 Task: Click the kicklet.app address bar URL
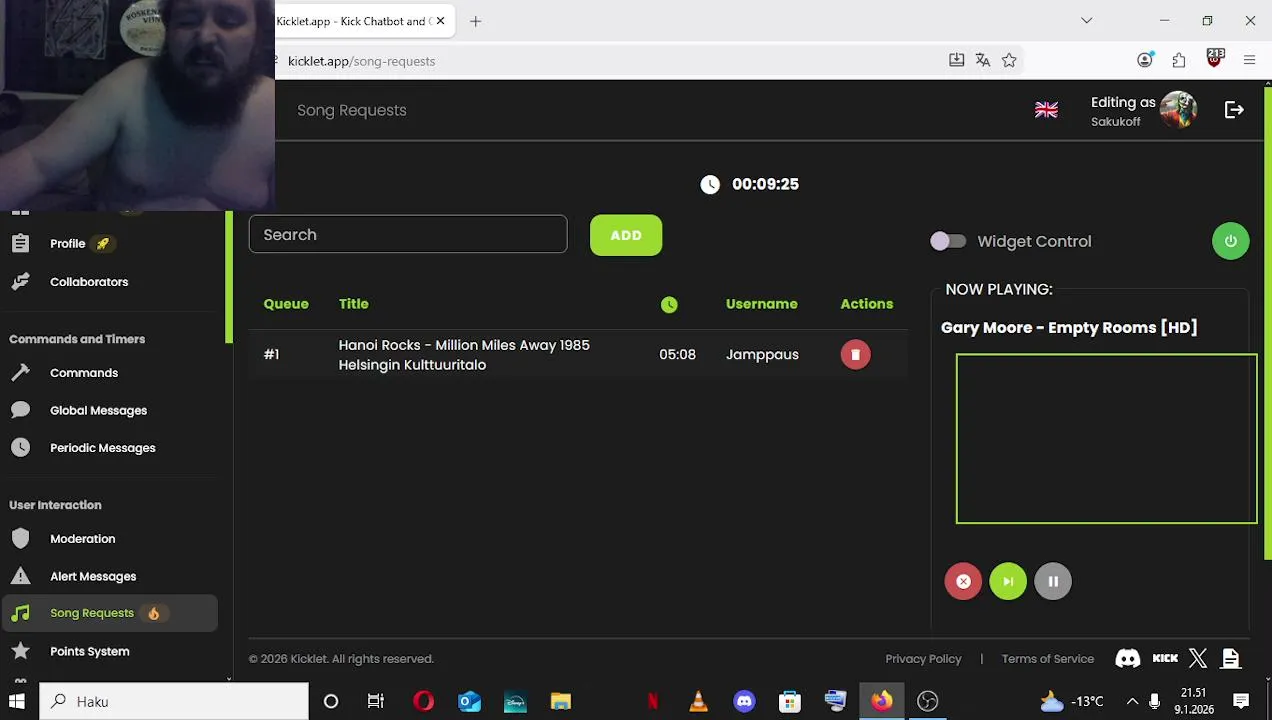[x=361, y=61]
